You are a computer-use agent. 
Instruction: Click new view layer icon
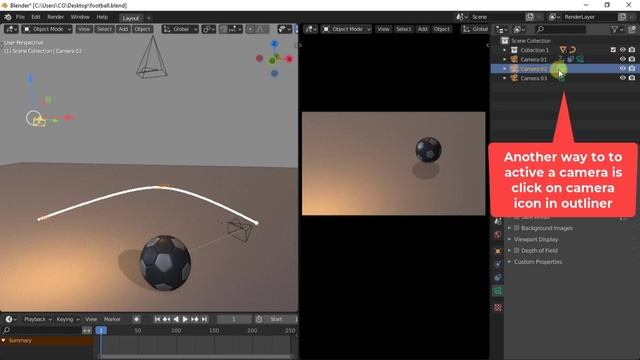(622, 17)
